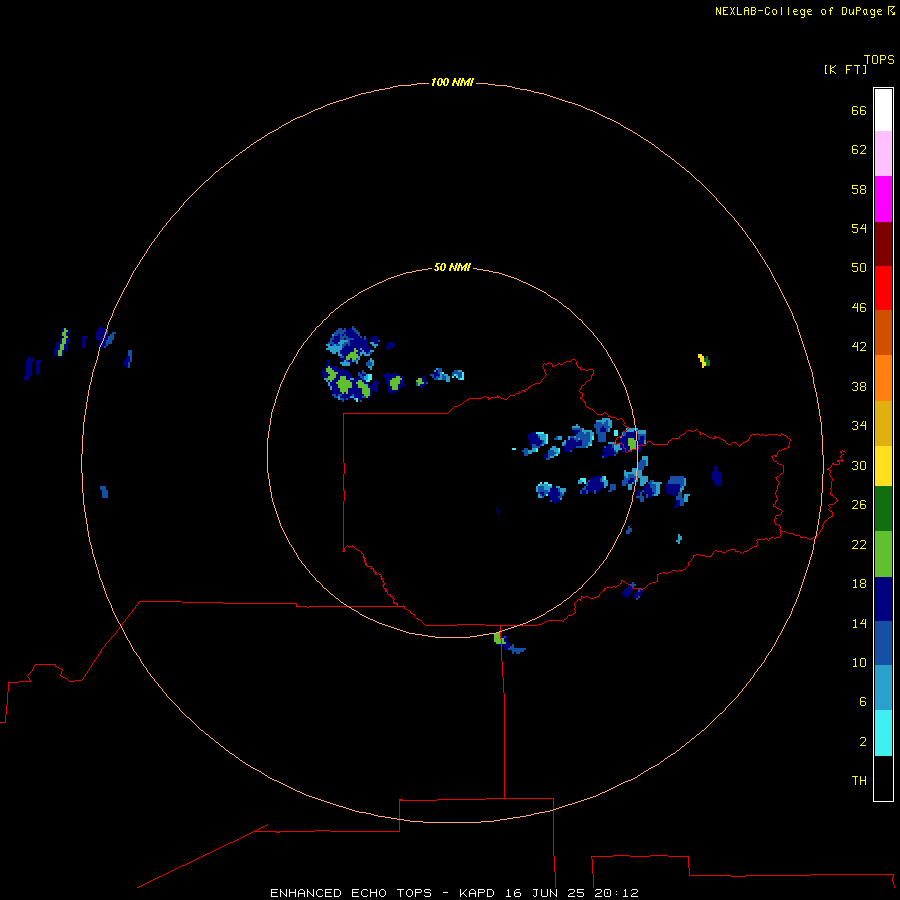Click the NEXLAB-College of DuPage text
The width and height of the screenshot is (900, 900).
798,11
